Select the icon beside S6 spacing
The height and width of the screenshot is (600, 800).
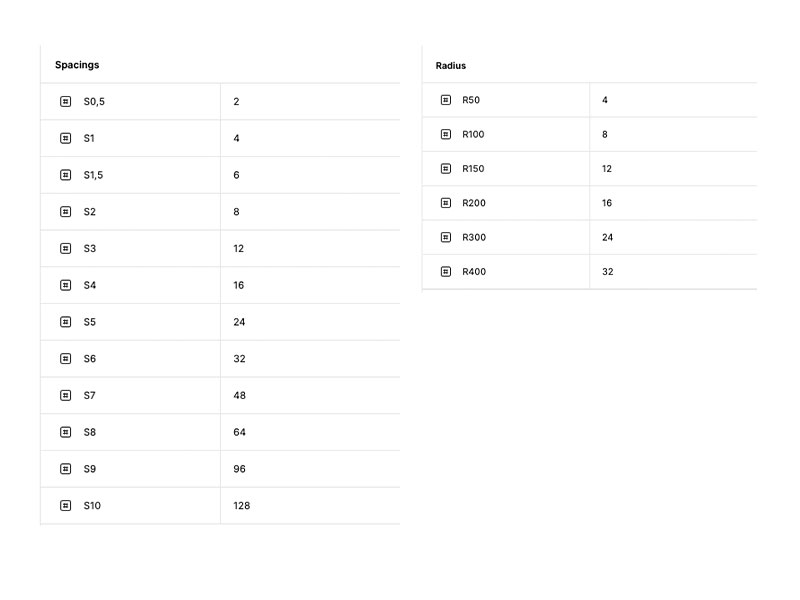point(66,358)
